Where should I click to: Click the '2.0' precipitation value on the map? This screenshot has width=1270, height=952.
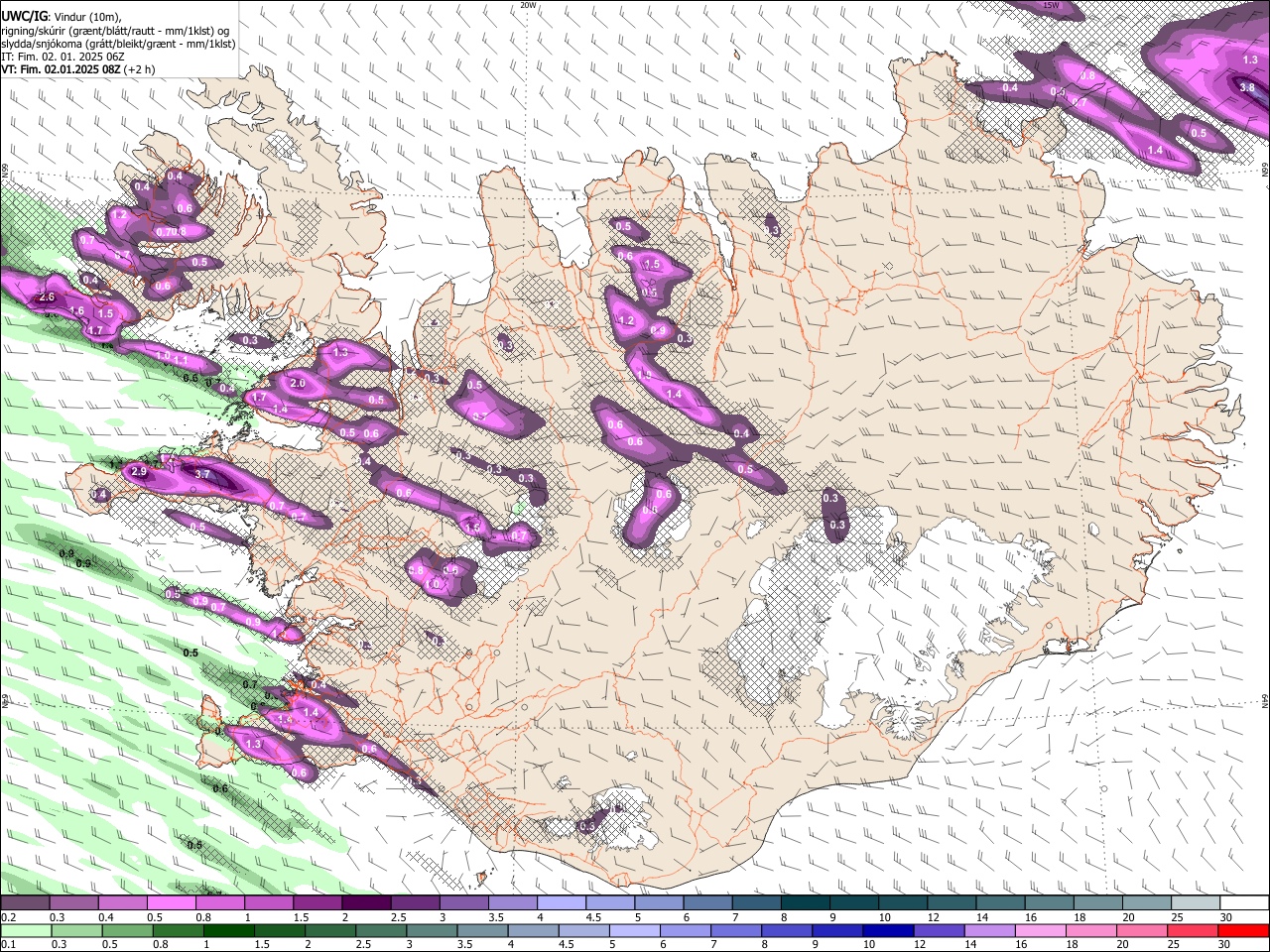click(297, 384)
